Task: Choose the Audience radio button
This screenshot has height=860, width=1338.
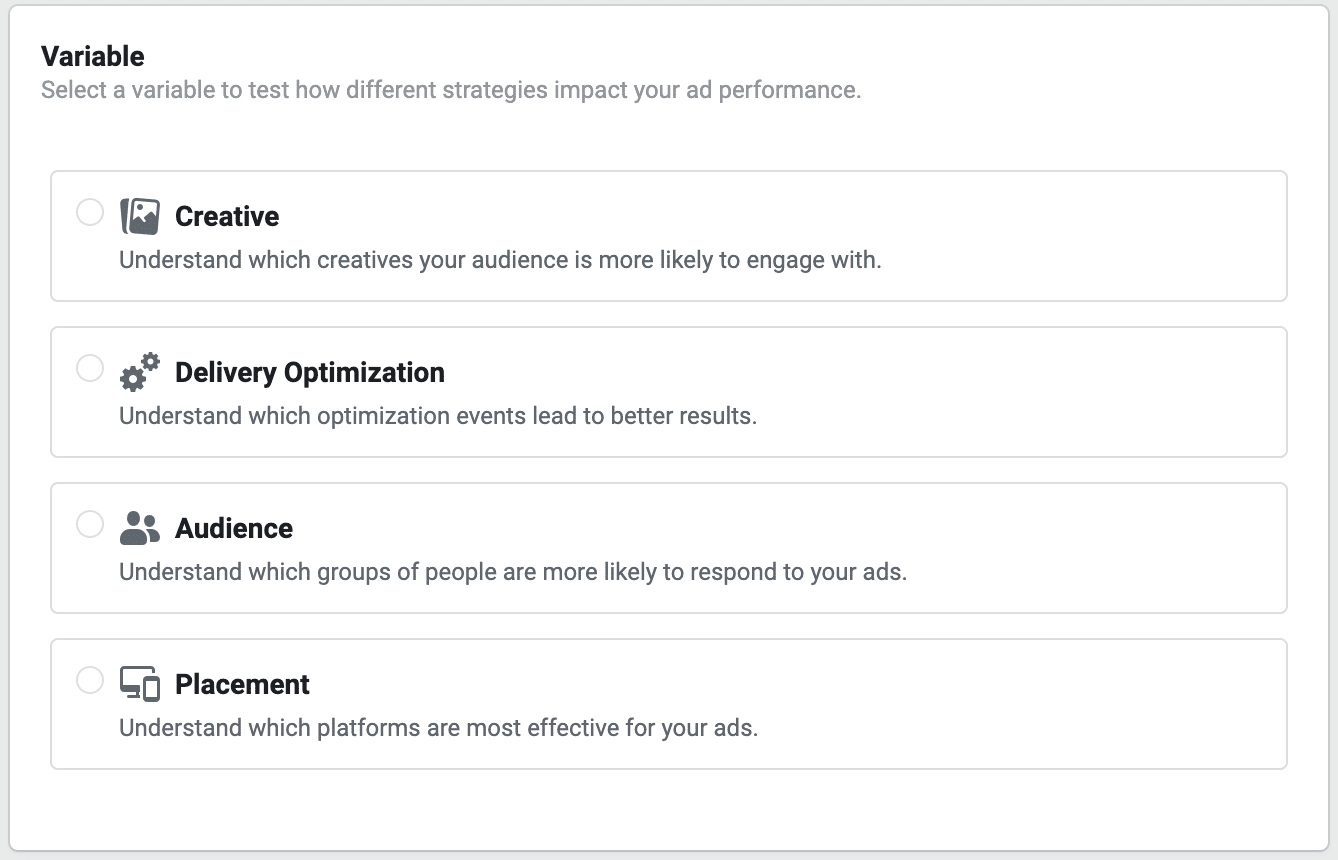Action: [90, 524]
